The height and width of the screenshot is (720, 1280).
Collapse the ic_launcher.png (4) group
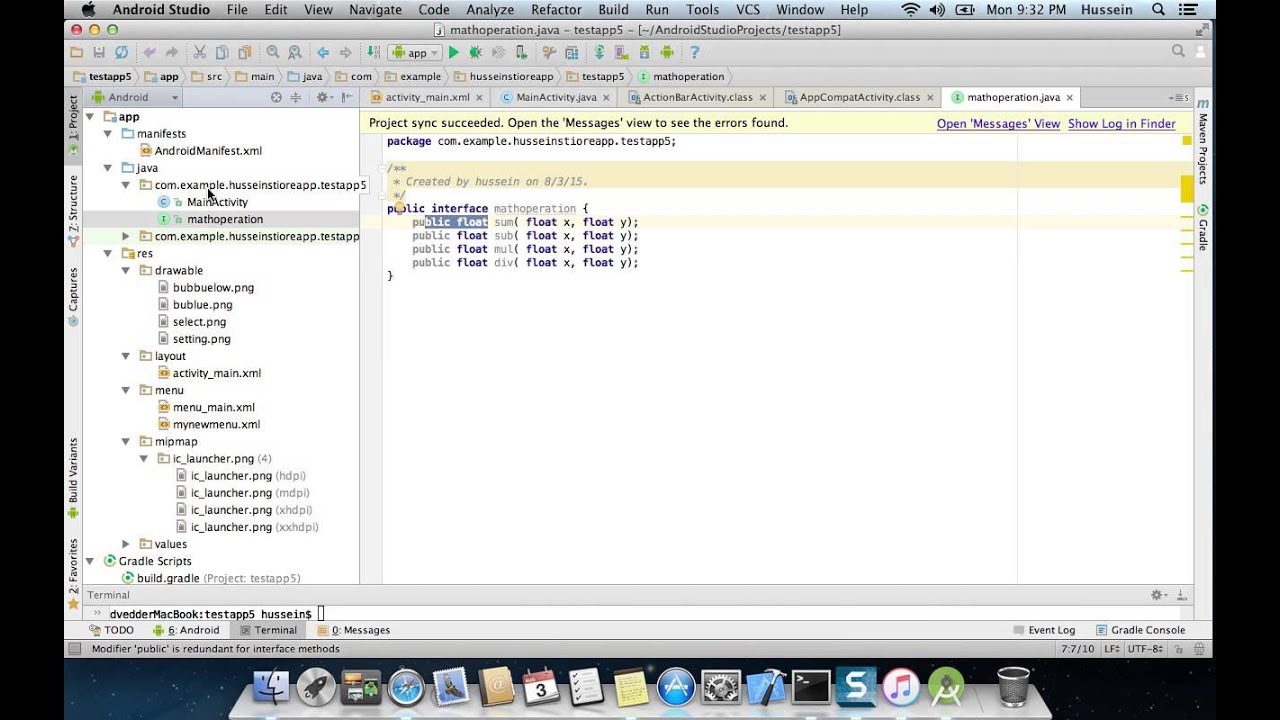coord(143,458)
